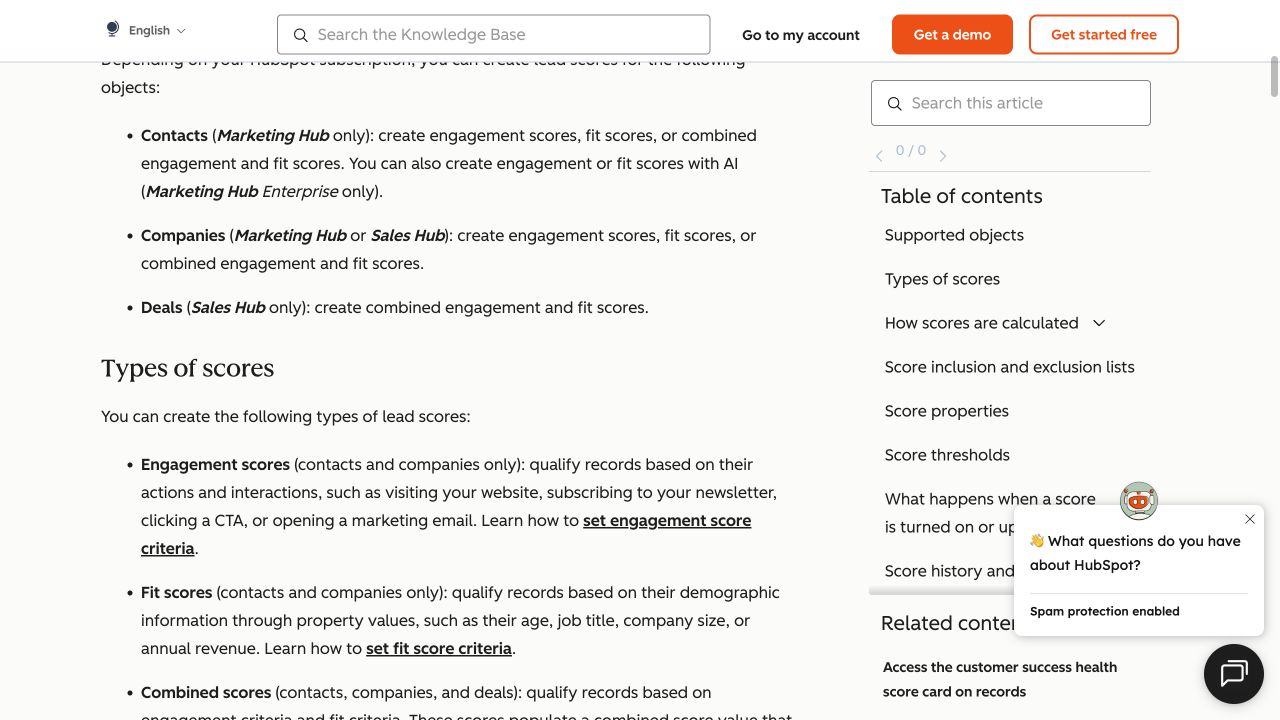Jump to Score thresholds section
This screenshot has width=1280, height=720.
pos(947,455)
